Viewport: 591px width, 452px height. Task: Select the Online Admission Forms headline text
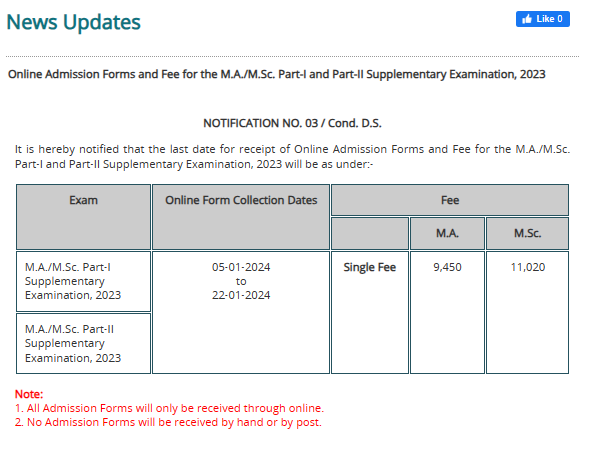(x=276, y=74)
